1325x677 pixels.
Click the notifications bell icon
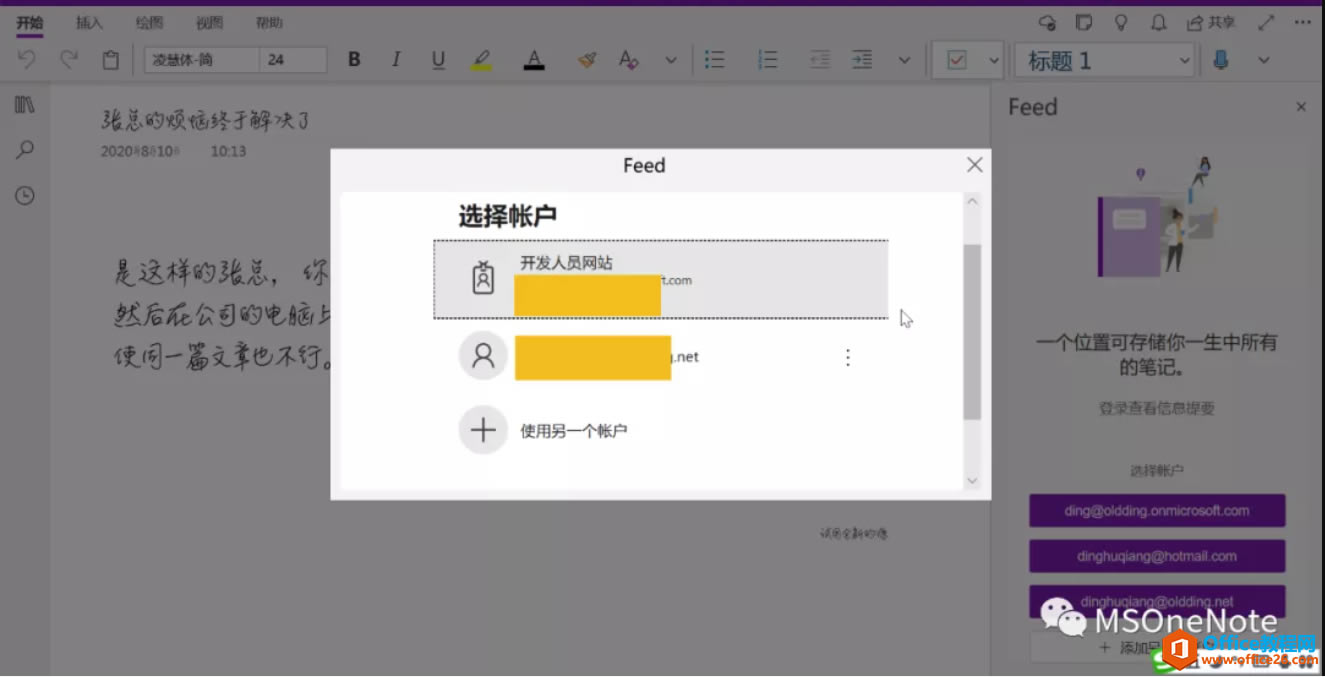click(1158, 22)
